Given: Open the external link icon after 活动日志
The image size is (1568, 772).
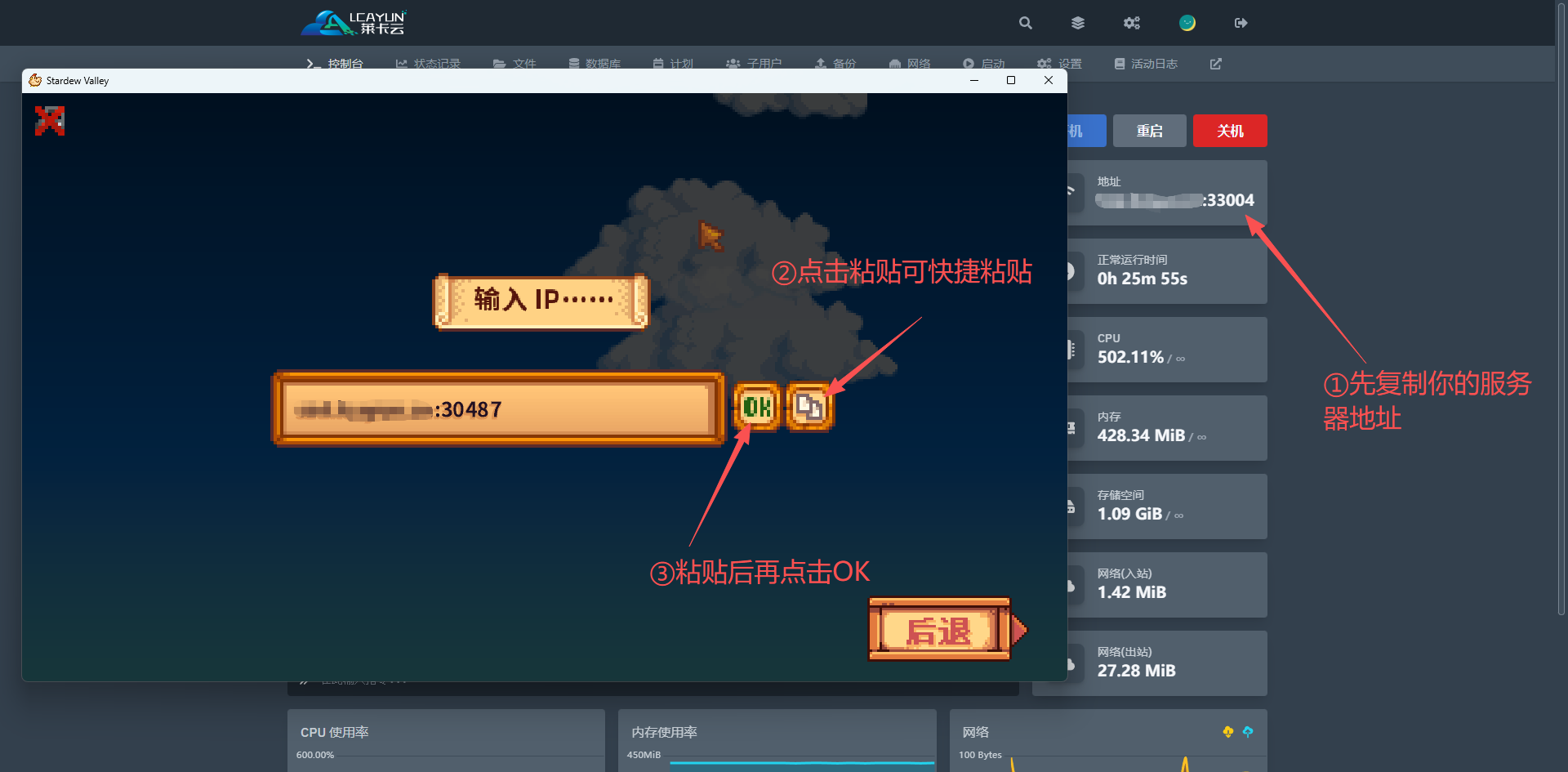Looking at the screenshot, I should 1215,64.
